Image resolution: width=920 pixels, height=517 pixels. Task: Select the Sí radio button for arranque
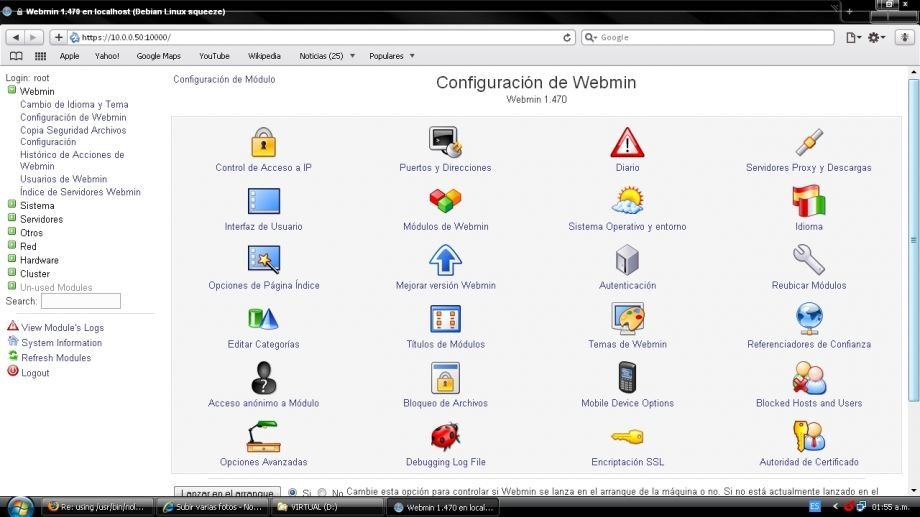pyautogui.click(x=292, y=493)
